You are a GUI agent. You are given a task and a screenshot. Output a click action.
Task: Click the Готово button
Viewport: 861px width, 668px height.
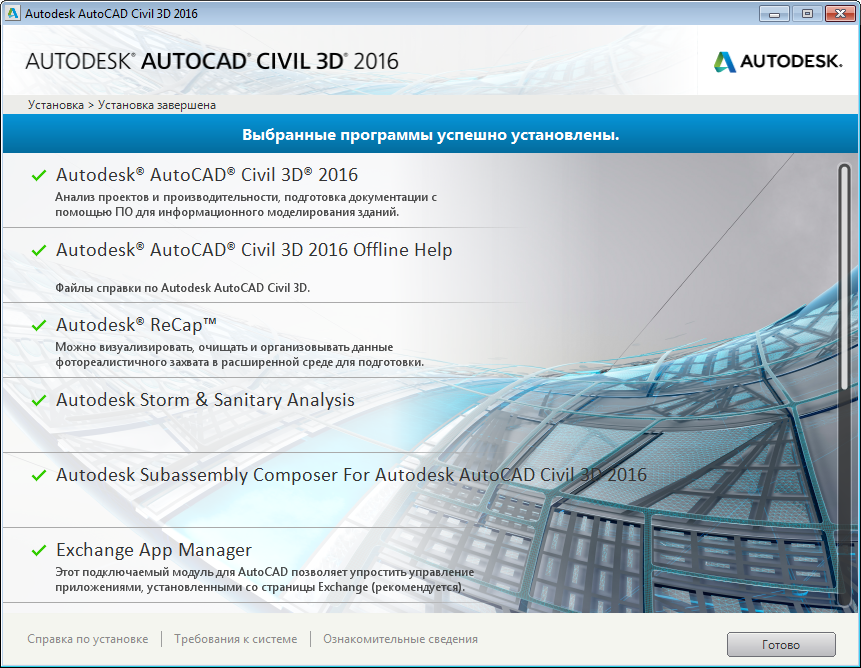(x=781, y=644)
